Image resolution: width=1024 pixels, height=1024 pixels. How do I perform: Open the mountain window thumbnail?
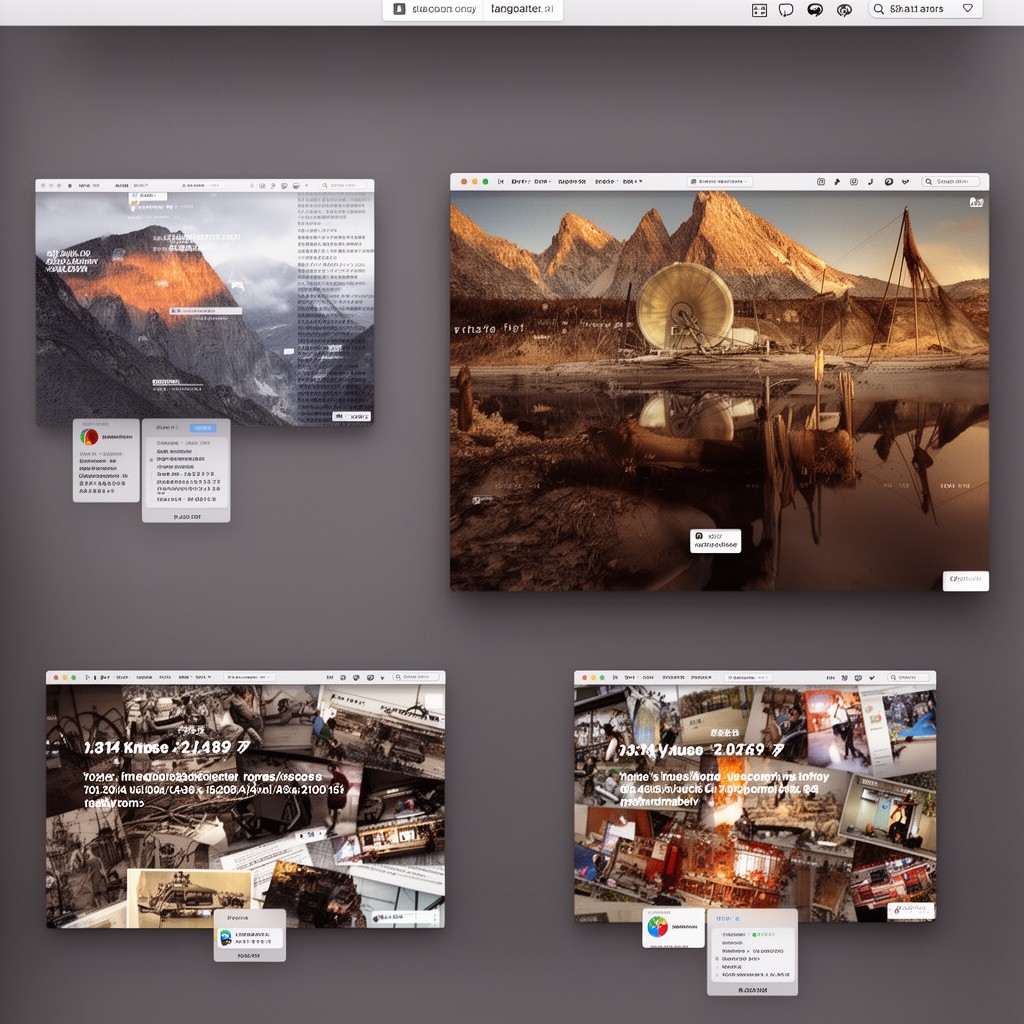[x=205, y=302]
